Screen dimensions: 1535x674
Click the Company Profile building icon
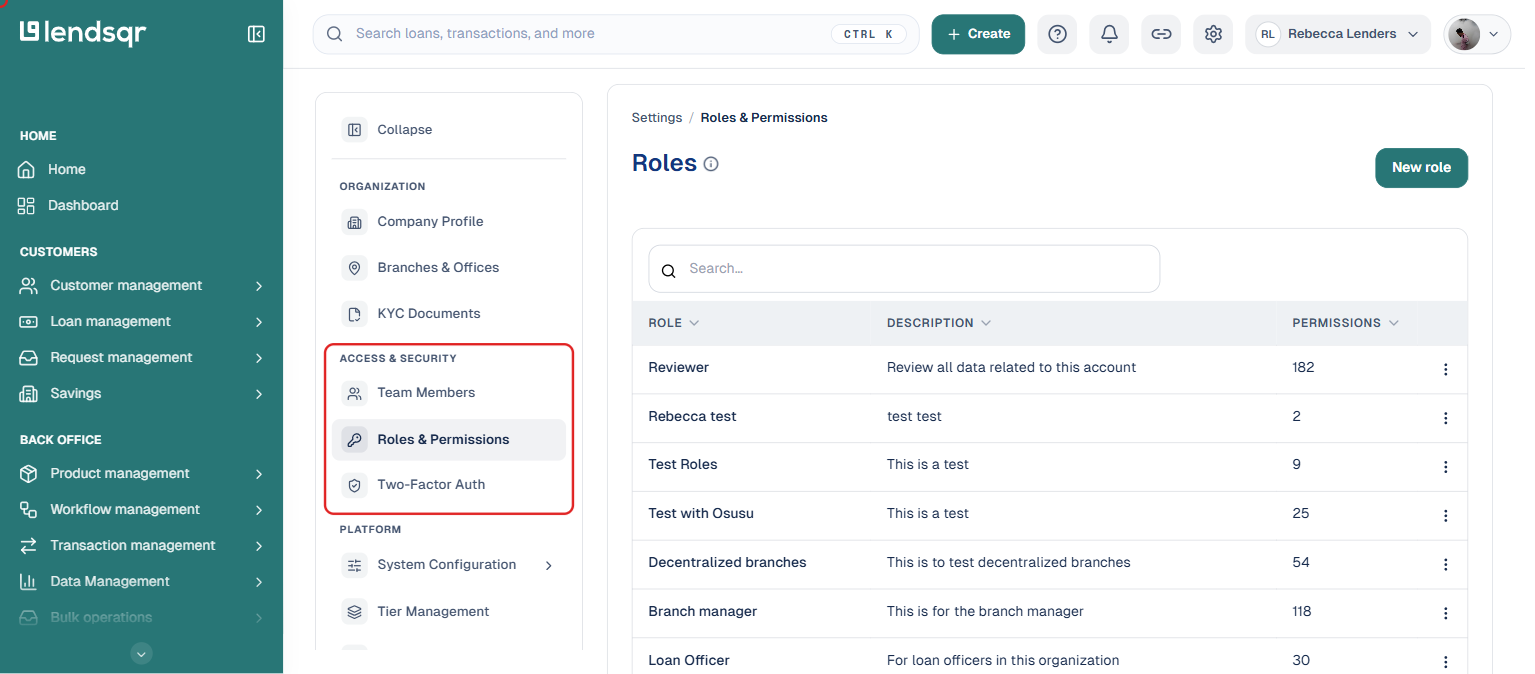pos(354,222)
